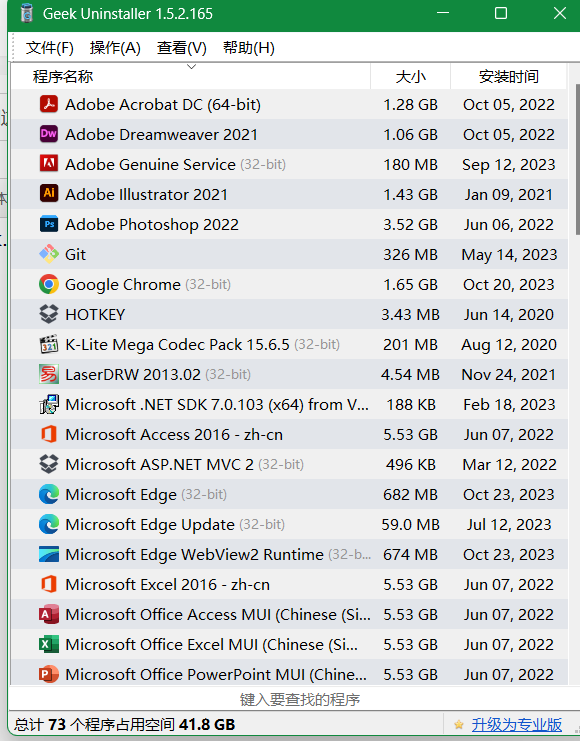Image resolution: width=580 pixels, height=741 pixels.
Task: Select the LaserDRW 2013.02 icon
Action: click(x=49, y=374)
